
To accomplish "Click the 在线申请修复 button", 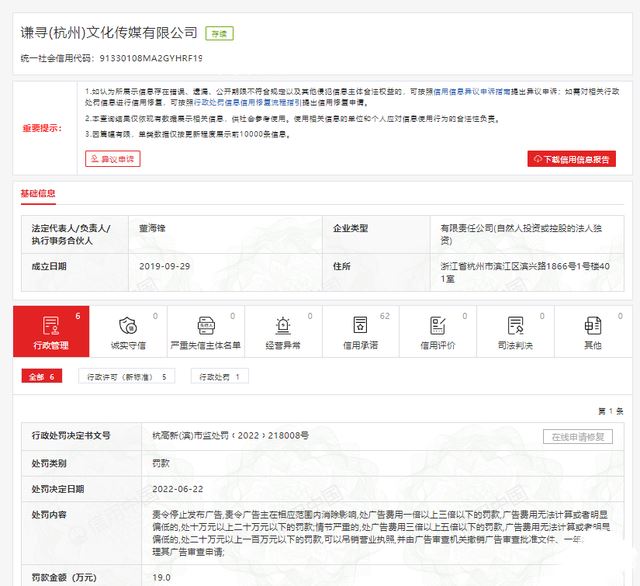I will [x=578, y=437].
